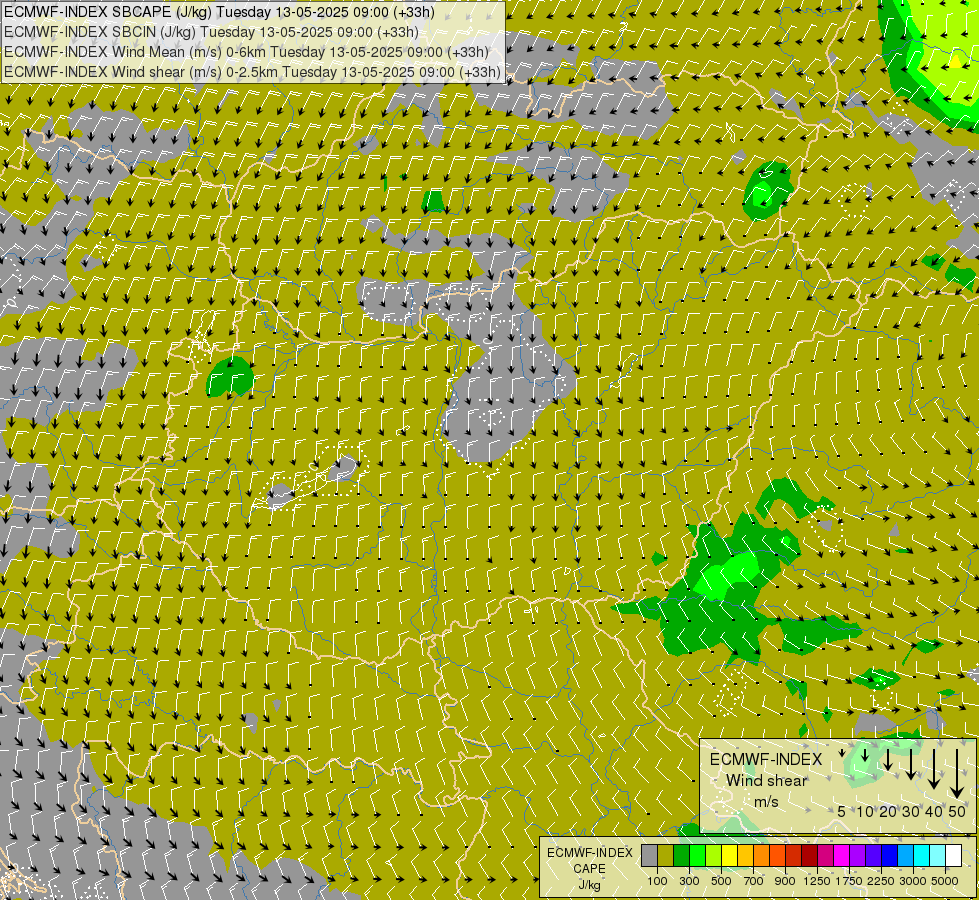Viewport: 979px width, 900px height.
Task: Select the lime yellow-green CAPE legend swatch
Action: click(x=714, y=856)
